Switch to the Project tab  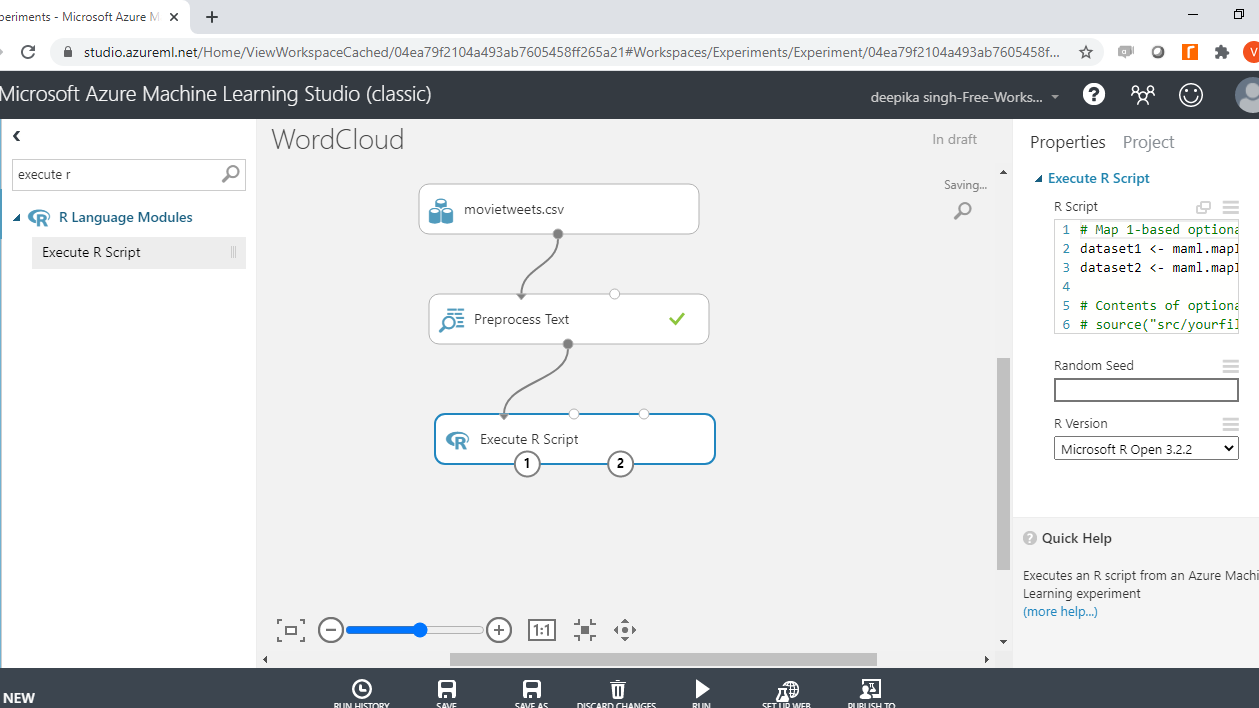pyautogui.click(x=1148, y=142)
